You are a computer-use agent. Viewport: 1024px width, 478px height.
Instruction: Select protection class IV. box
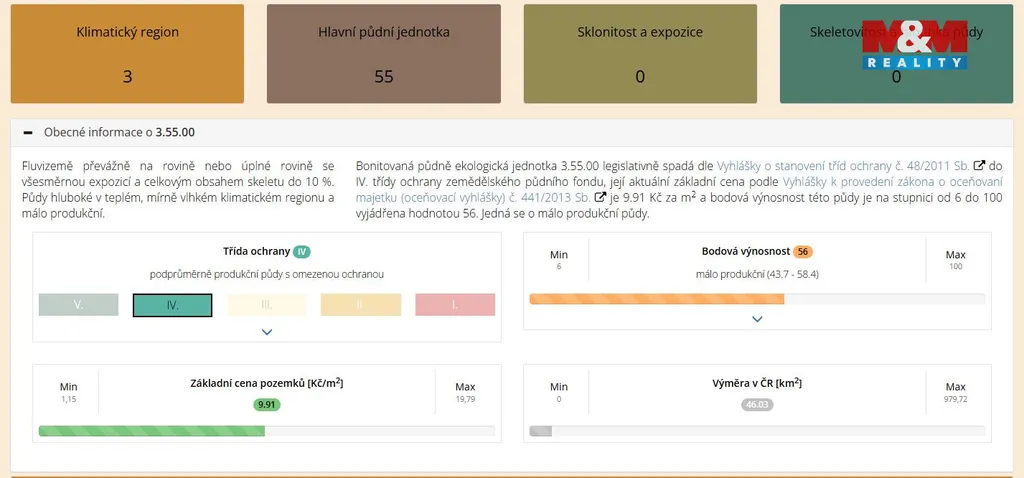coord(172,305)
